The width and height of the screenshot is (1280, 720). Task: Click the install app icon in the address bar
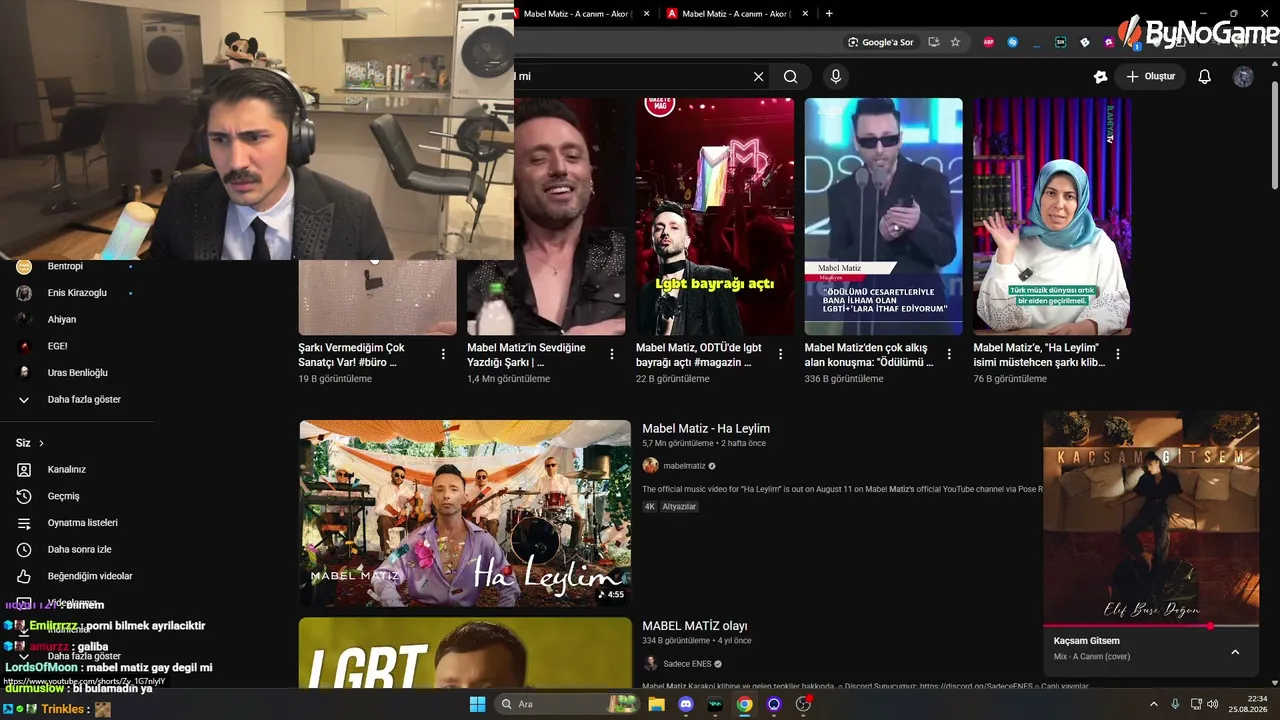click(x=933, y=42)
